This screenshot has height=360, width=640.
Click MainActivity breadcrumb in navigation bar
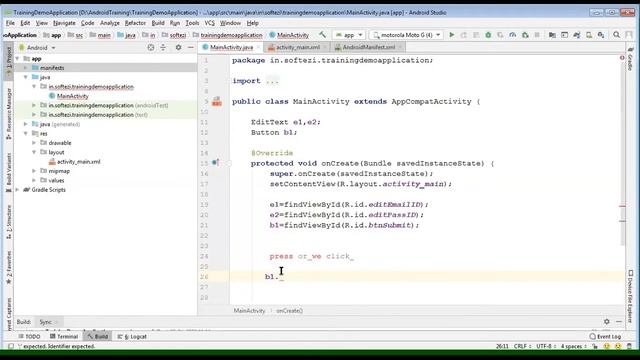289,35
